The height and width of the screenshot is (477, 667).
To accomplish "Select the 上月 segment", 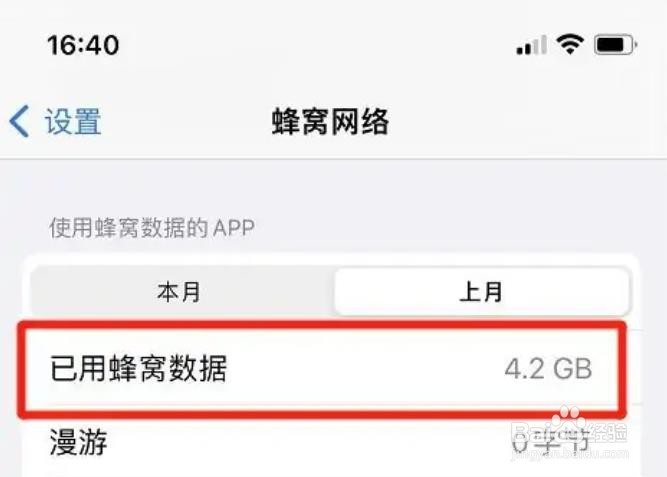I will pos(481,292).
